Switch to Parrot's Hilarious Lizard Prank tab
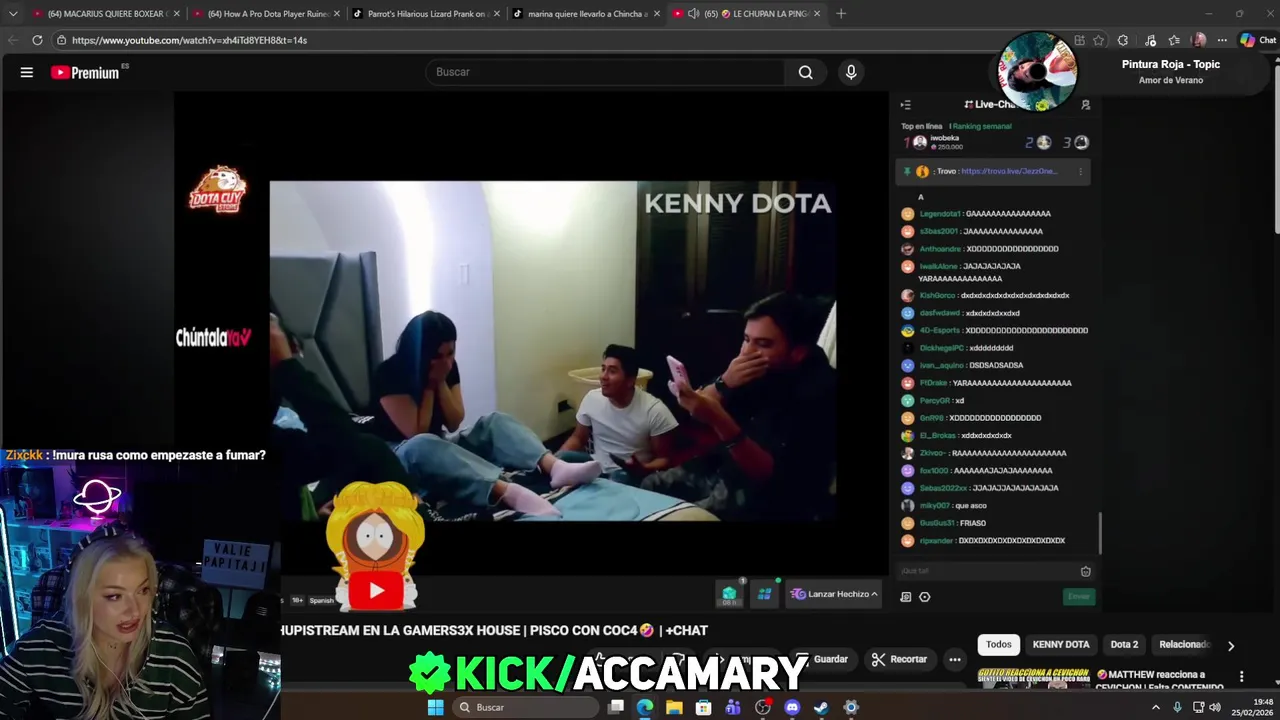This screenshot has width=1280, height=720. click(426, 14)
